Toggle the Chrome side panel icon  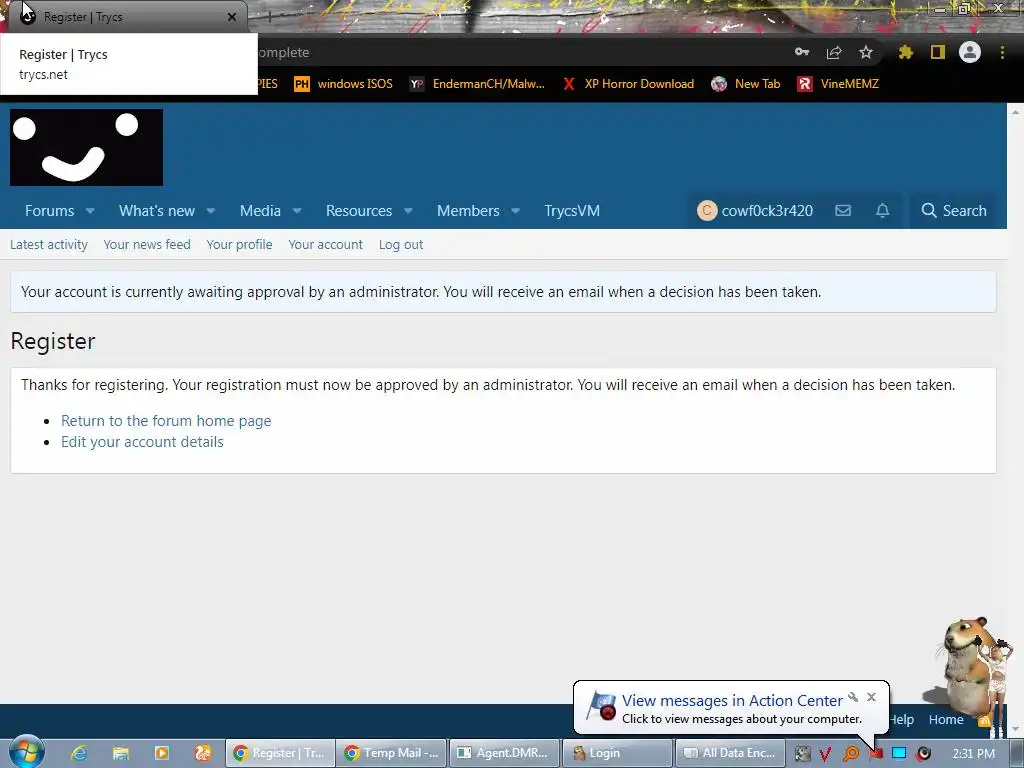pyautogui.click(x=938, y=52)
